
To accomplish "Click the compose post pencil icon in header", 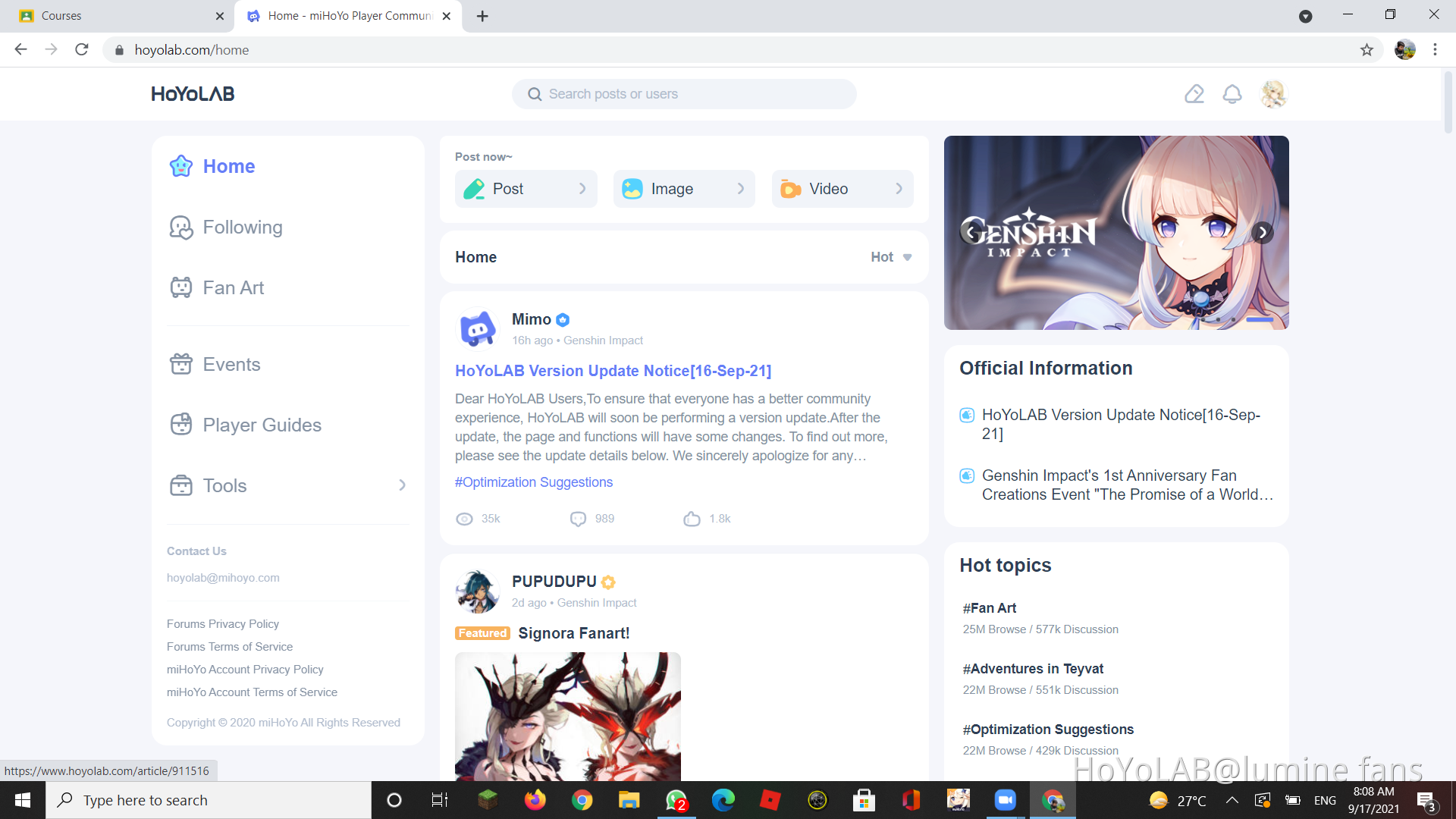I will [x=1194, y=94].
